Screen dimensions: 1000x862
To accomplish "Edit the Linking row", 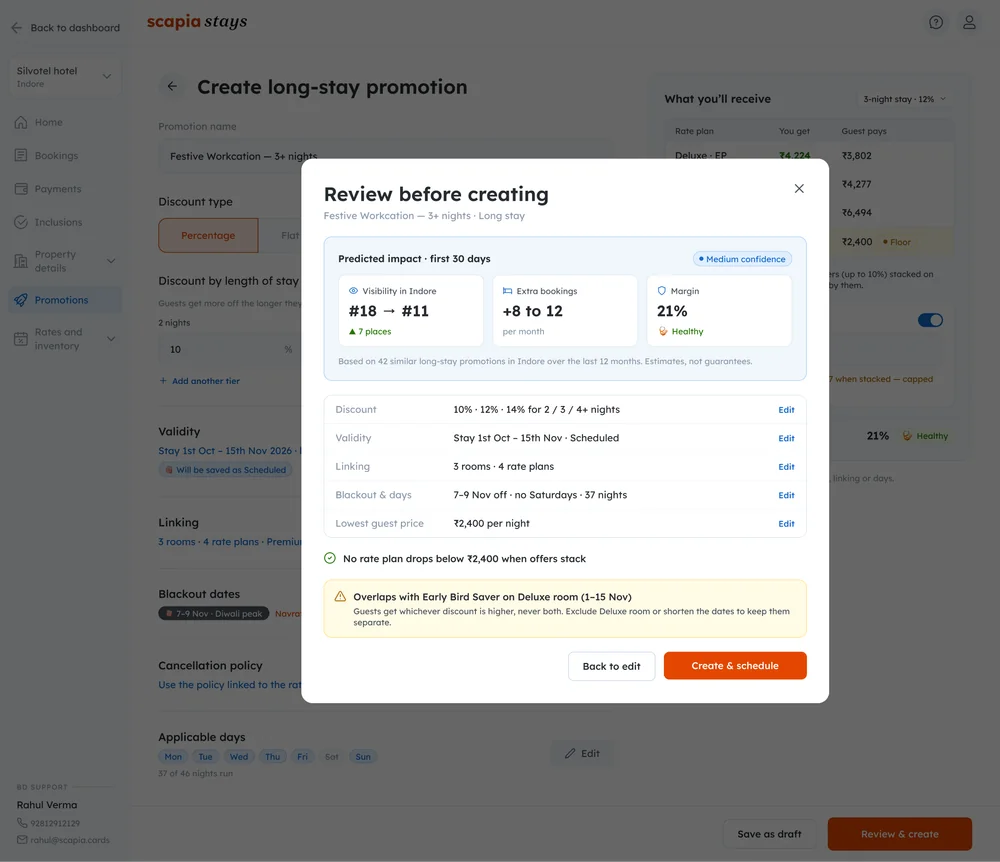I will click(786, 467).
